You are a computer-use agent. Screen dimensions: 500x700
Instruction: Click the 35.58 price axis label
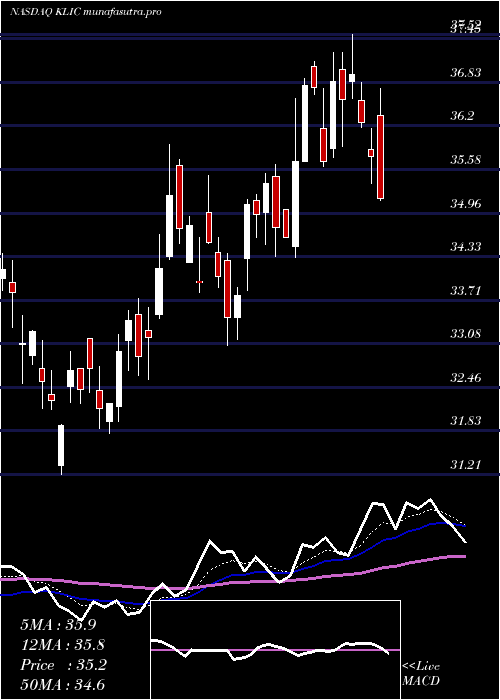pyautogui.click(x=466, y=160)
